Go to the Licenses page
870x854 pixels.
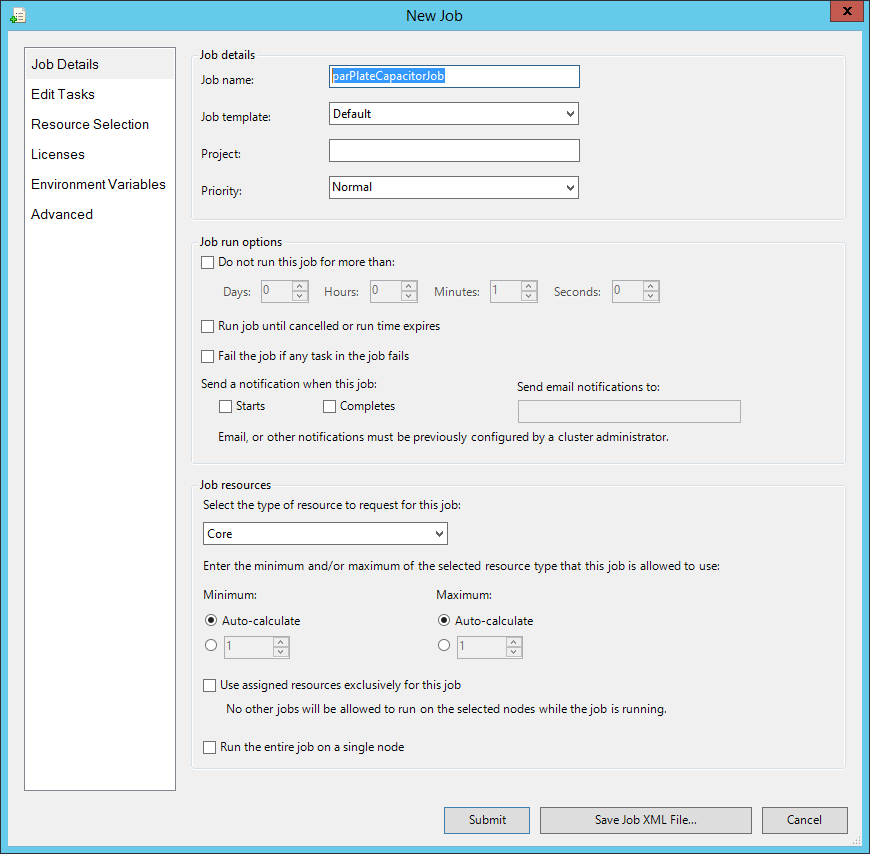point(99,154)
